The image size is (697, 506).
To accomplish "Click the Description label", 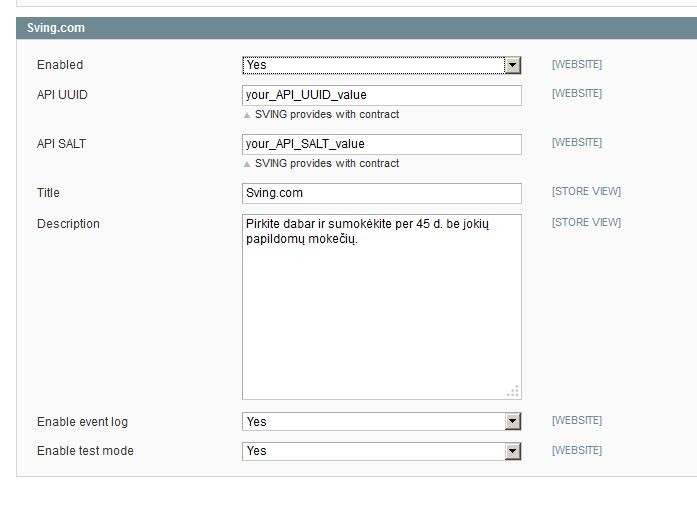I will coord(68,224).
